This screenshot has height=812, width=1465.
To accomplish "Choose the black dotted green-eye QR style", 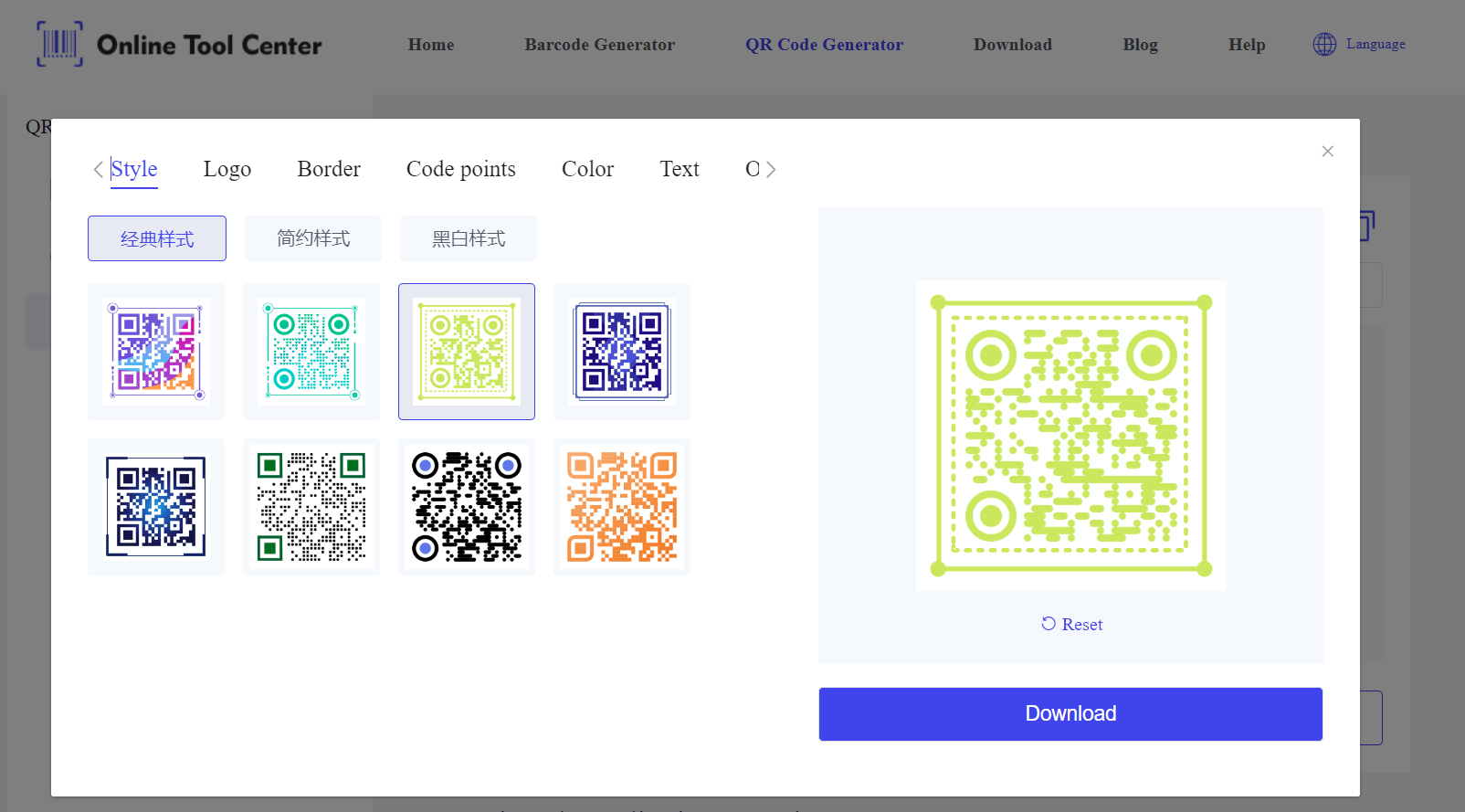I will click(x=311, y=507).
